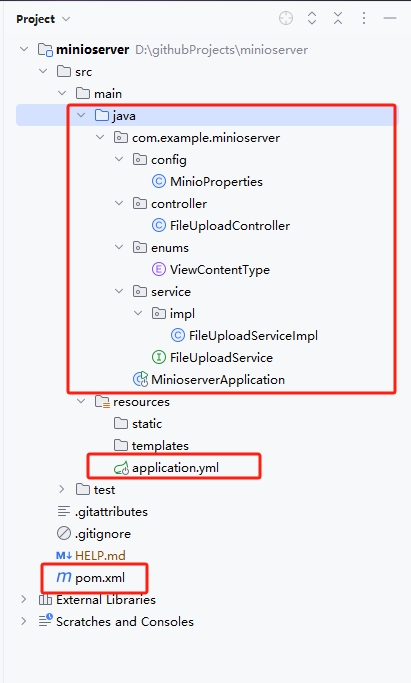
Task: Select the ViewContentType enum icon
Action: pos(158,269)
